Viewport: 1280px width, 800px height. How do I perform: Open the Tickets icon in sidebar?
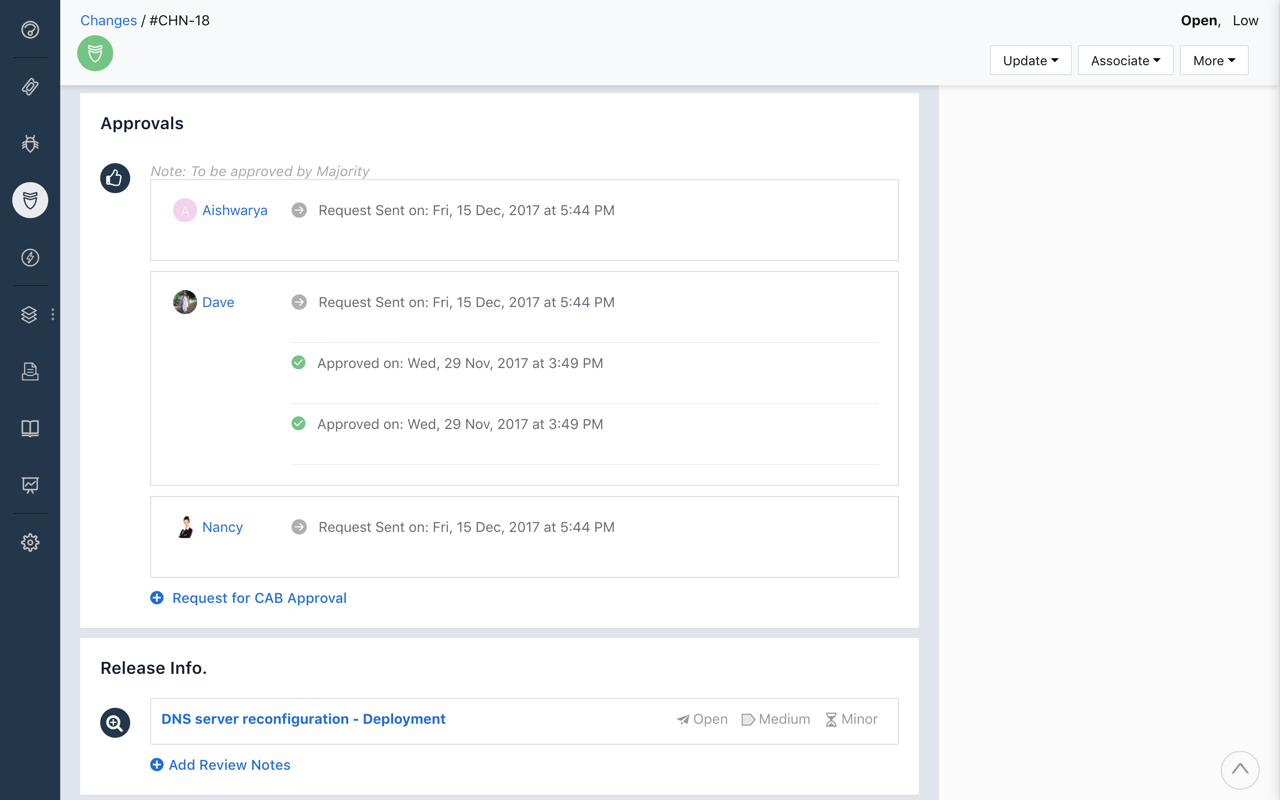click(30, 87)
